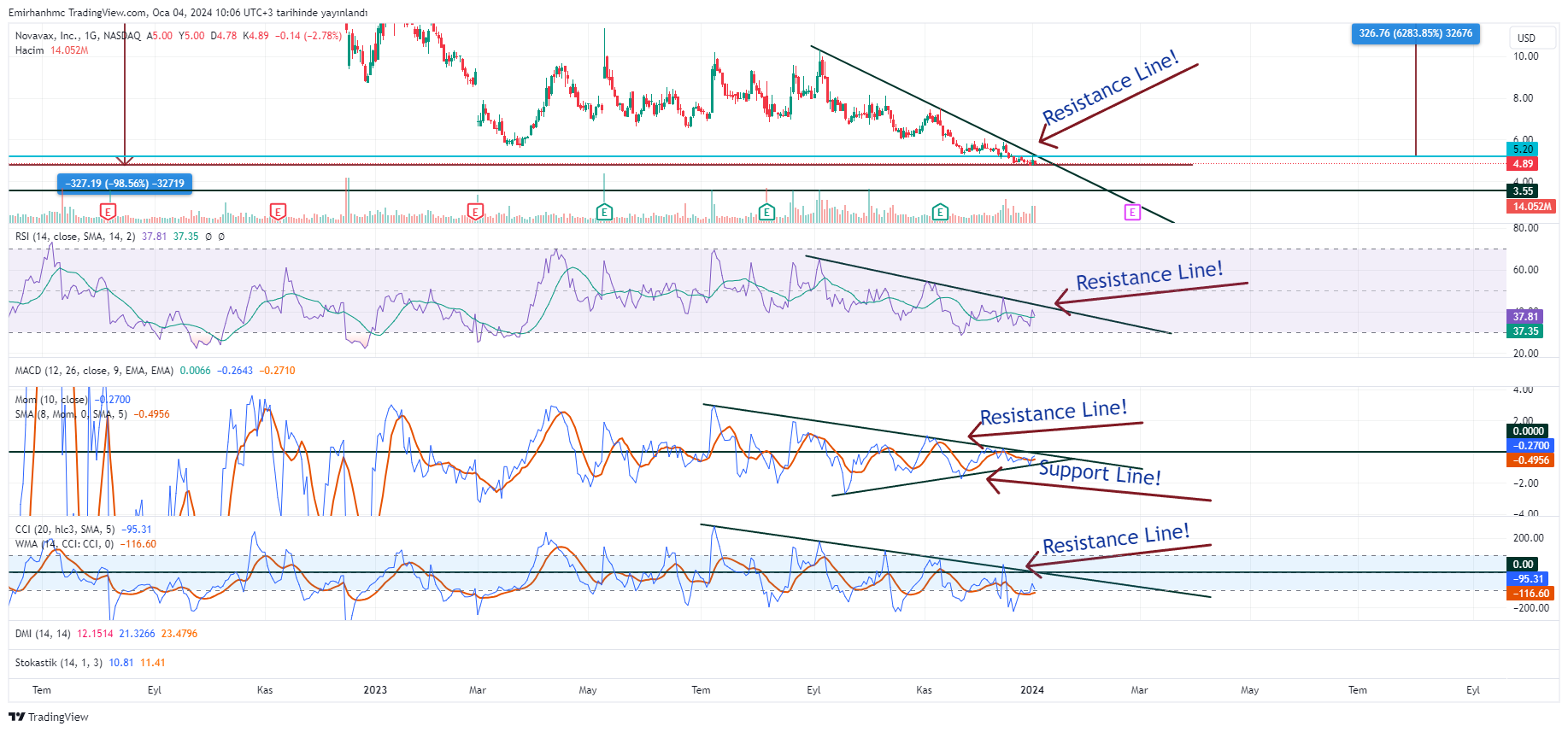This screenshot has height=732, width=1568.
Task: Click the red 4.89 last price label
Action: click(x=1523, y=164)
